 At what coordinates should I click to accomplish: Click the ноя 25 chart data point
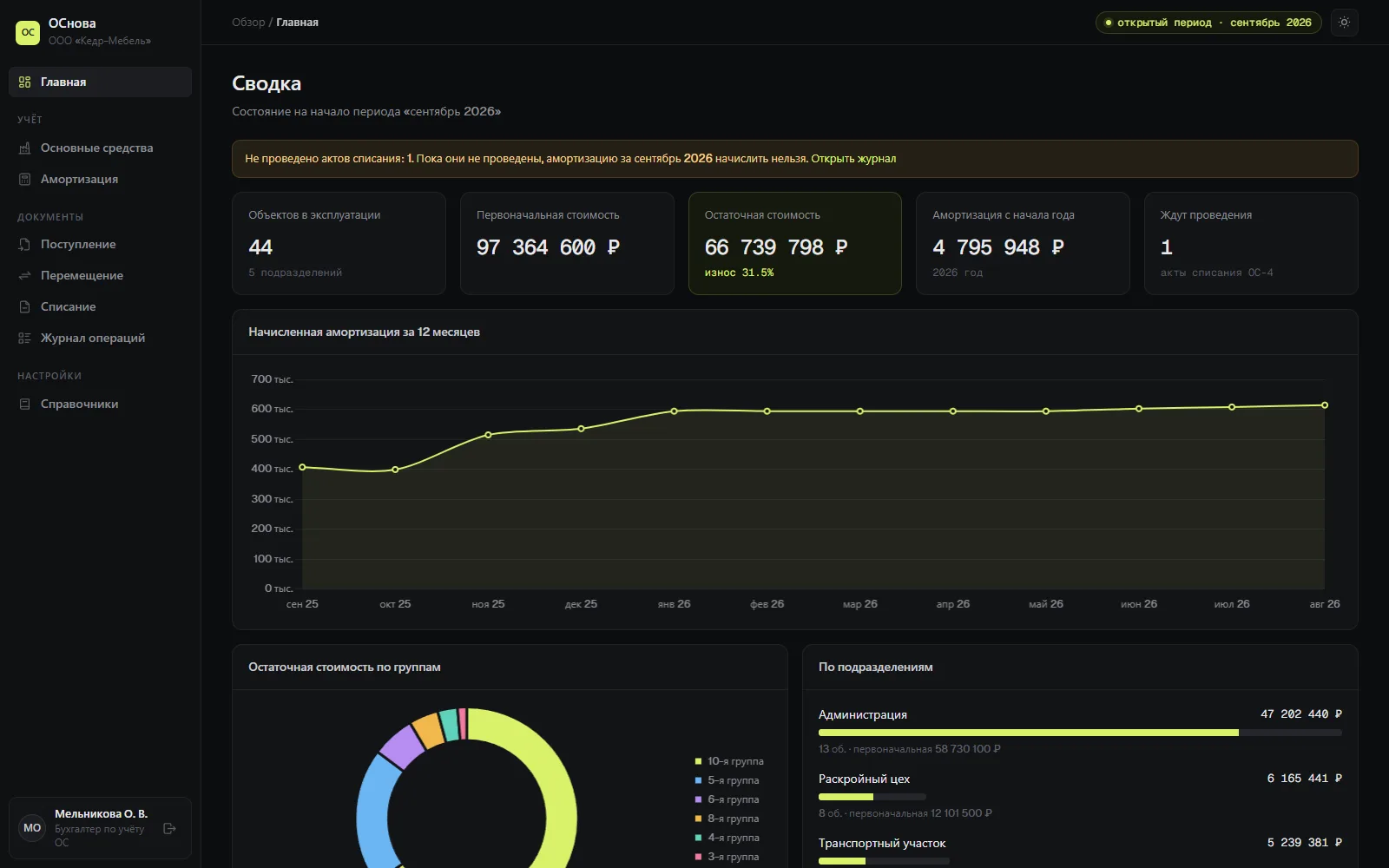coord(488,435)
